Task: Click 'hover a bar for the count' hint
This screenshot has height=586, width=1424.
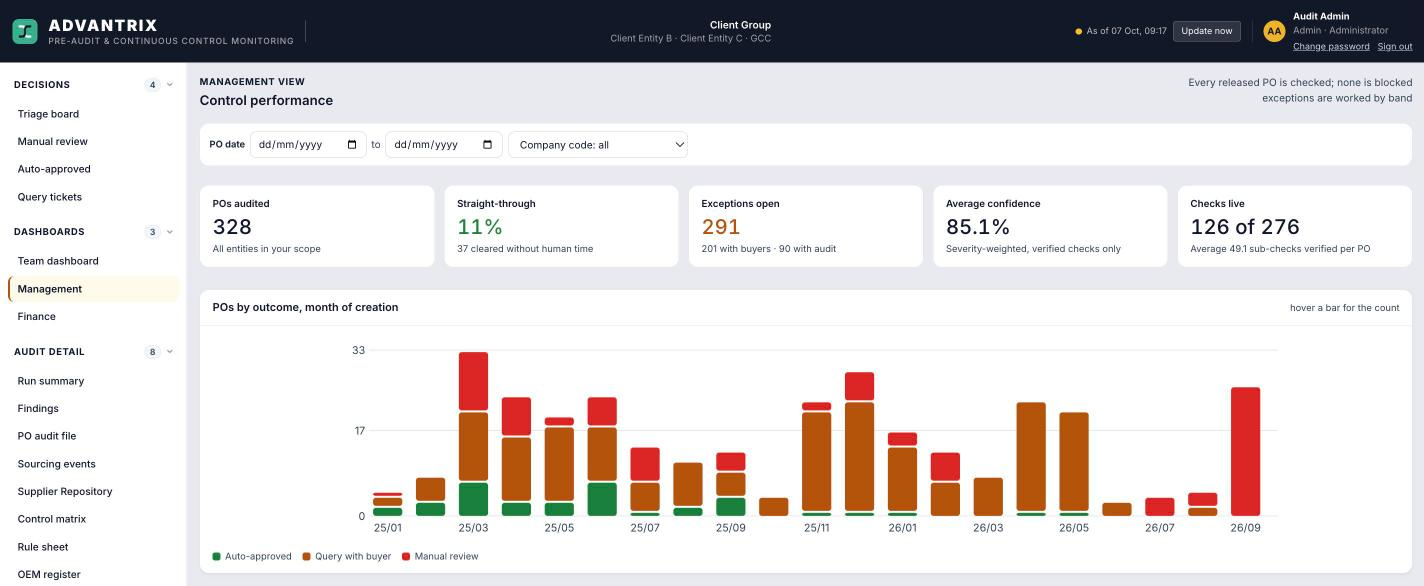Action: coord(1344,308)
